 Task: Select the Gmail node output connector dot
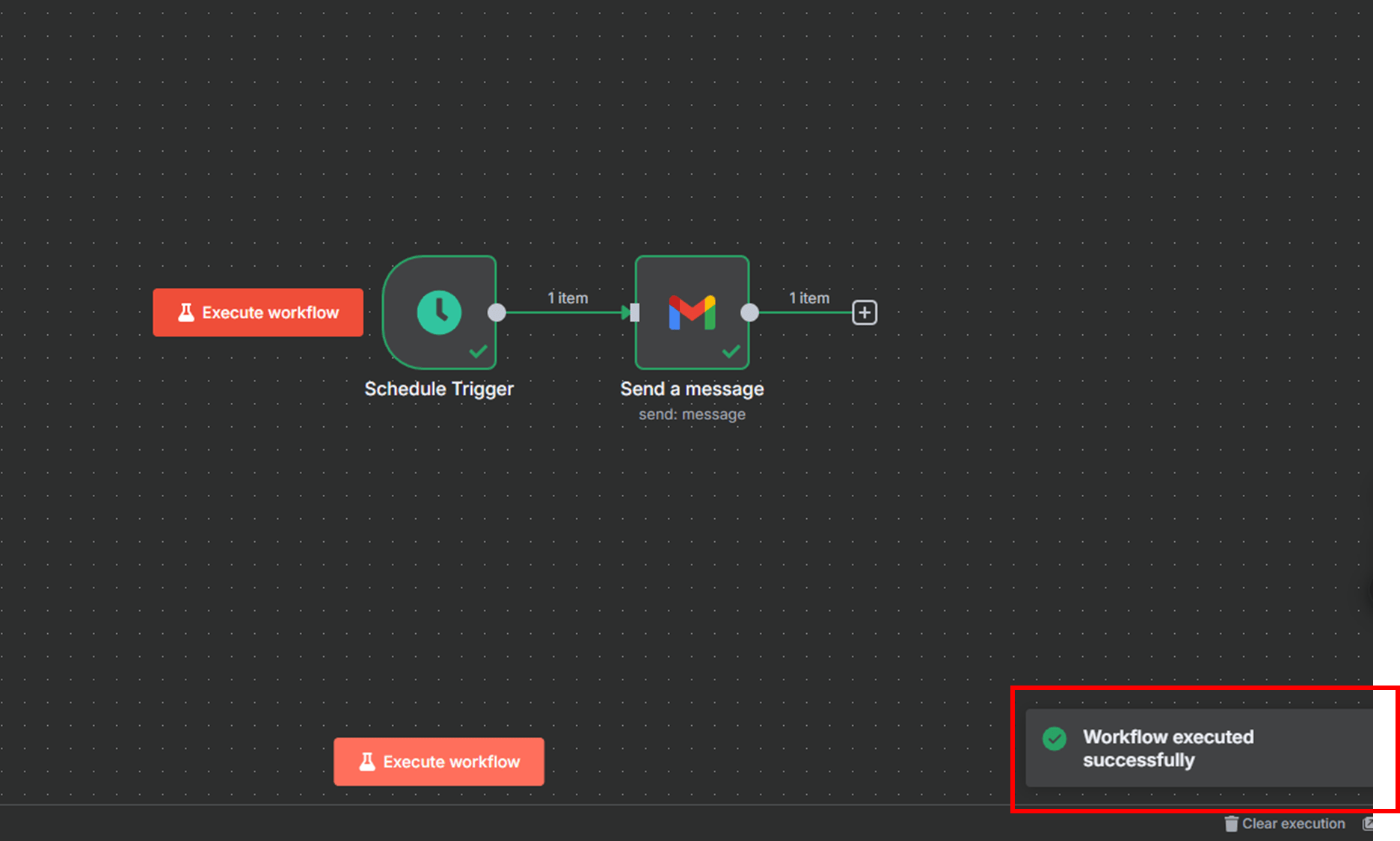[749, 312]
